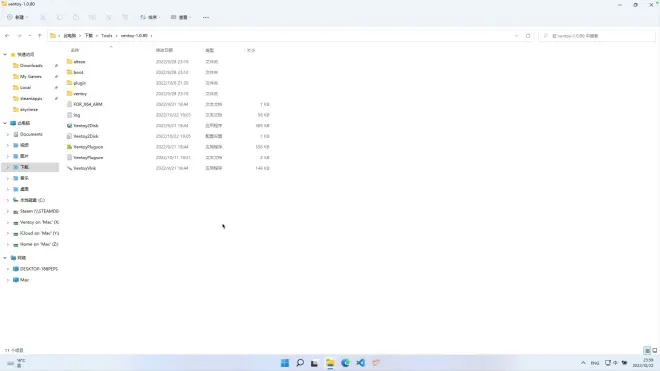Open the recent locations chevron

click(29, 36)
